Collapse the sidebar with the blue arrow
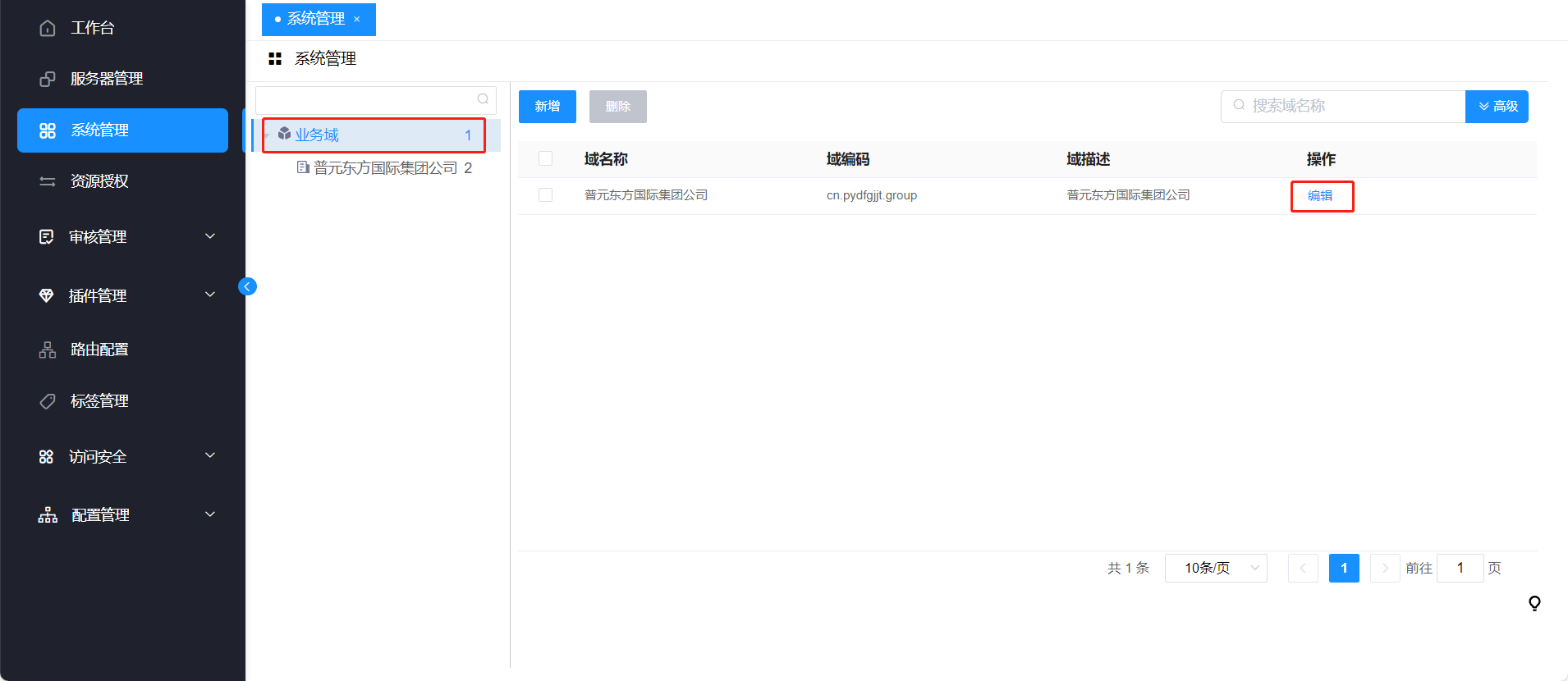1568x681 pixels. pyautogui.click(x=247, y=286)
